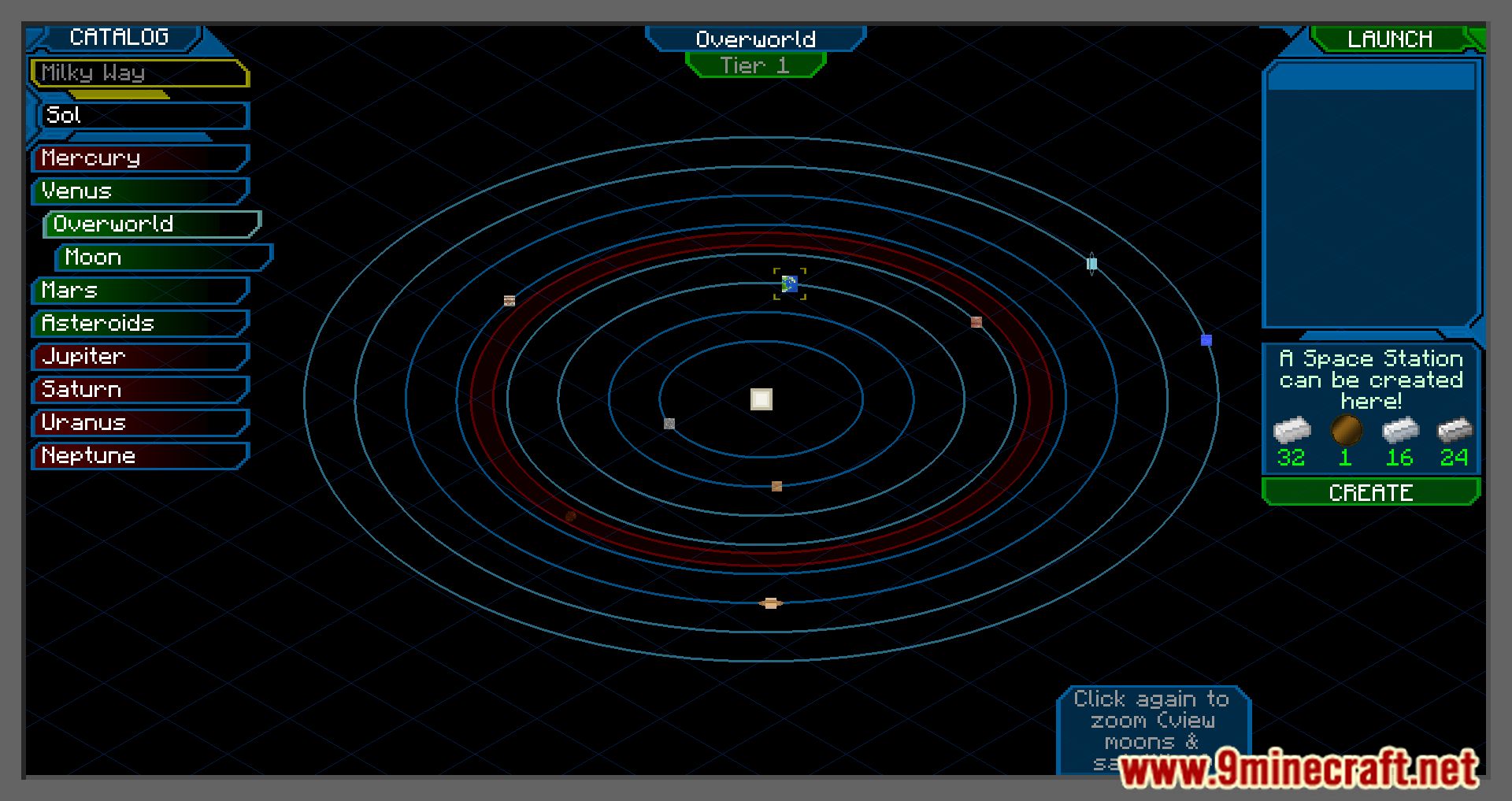
Task: Select the blue Neptune icon on outer orbit
Action: coord(1206,340)
